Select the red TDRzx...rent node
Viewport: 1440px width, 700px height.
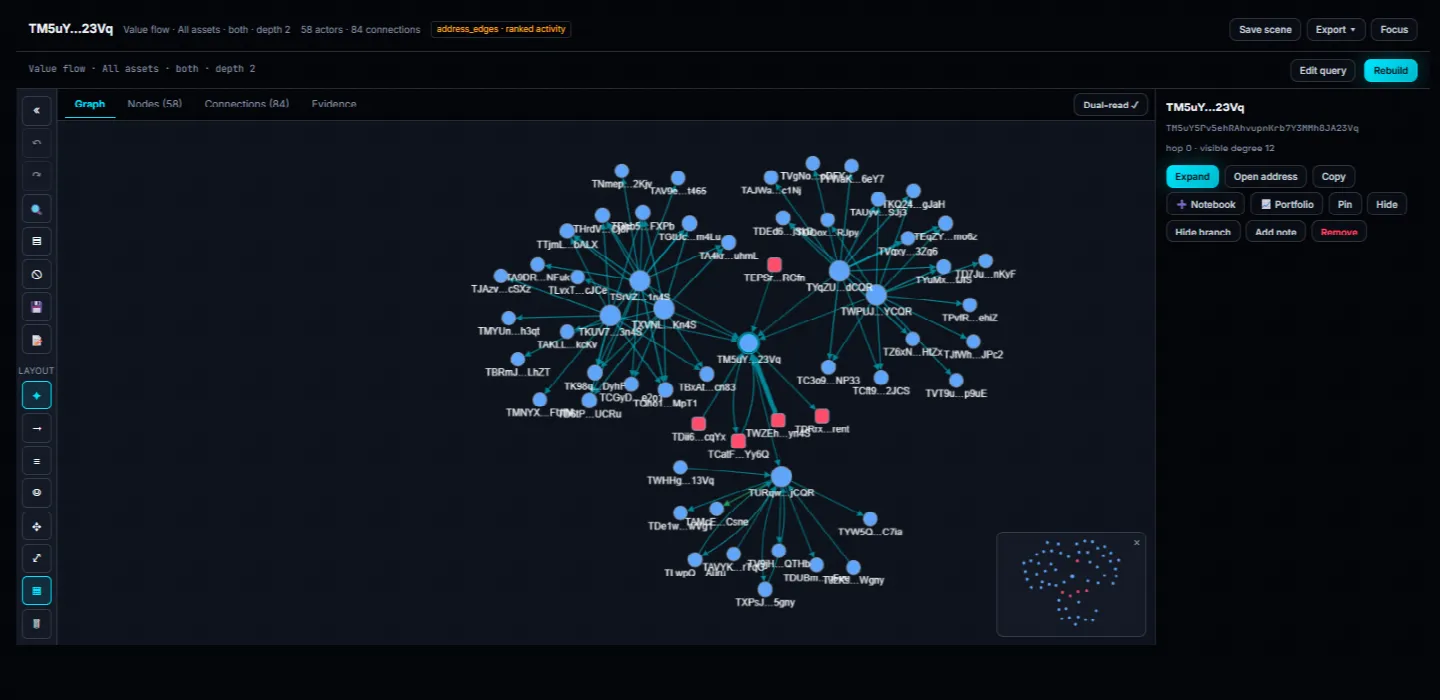[x=822, y=416]
